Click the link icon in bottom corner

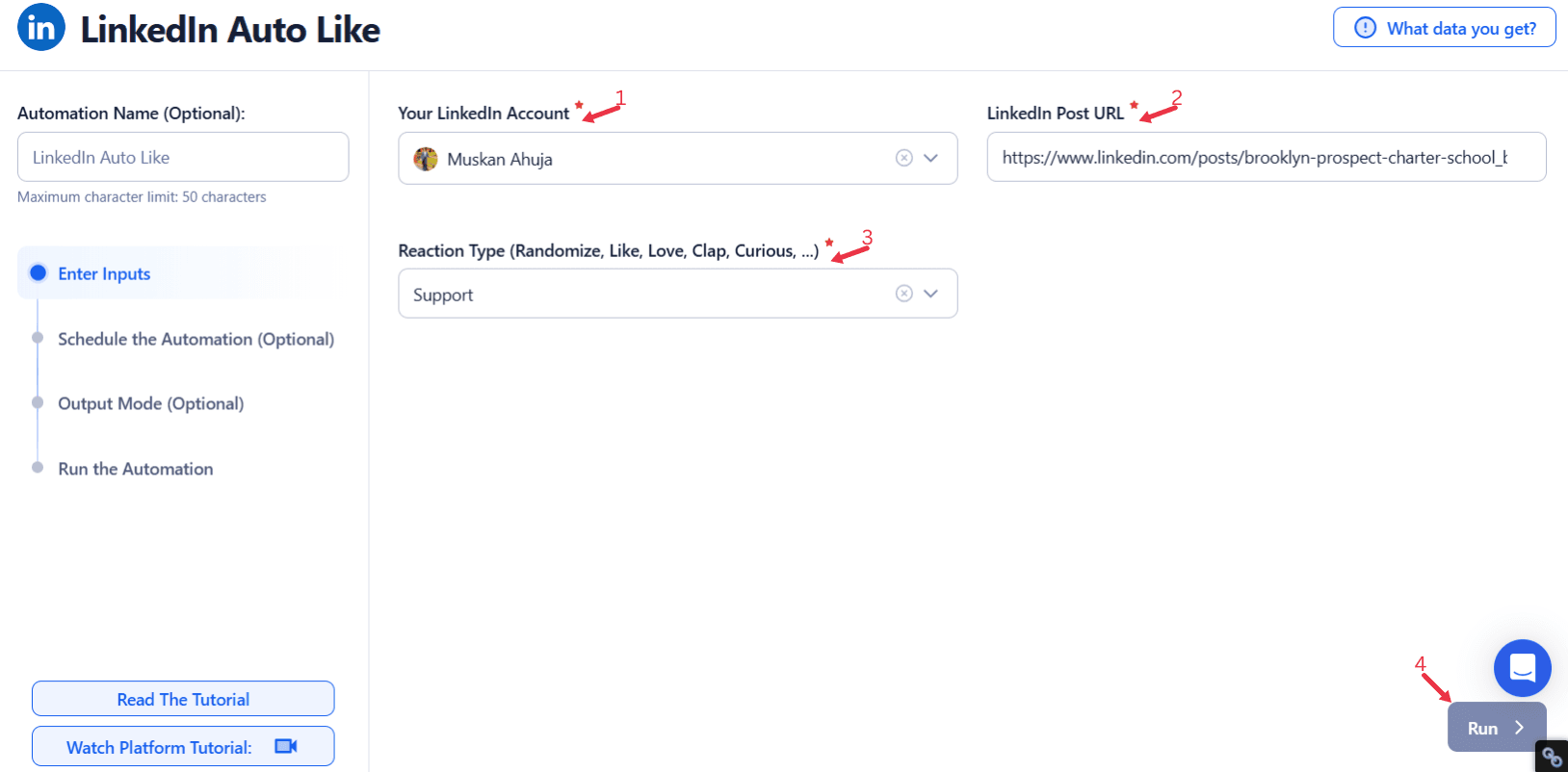[1552, 757]
